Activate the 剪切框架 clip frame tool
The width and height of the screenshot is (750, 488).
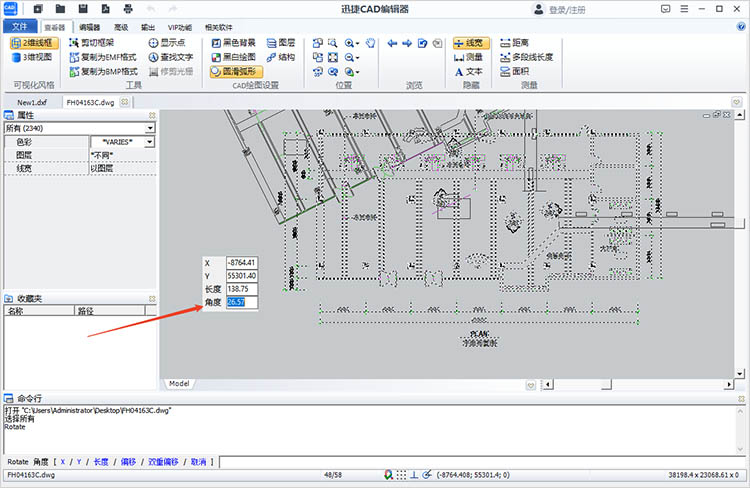[x=92, y=43]
